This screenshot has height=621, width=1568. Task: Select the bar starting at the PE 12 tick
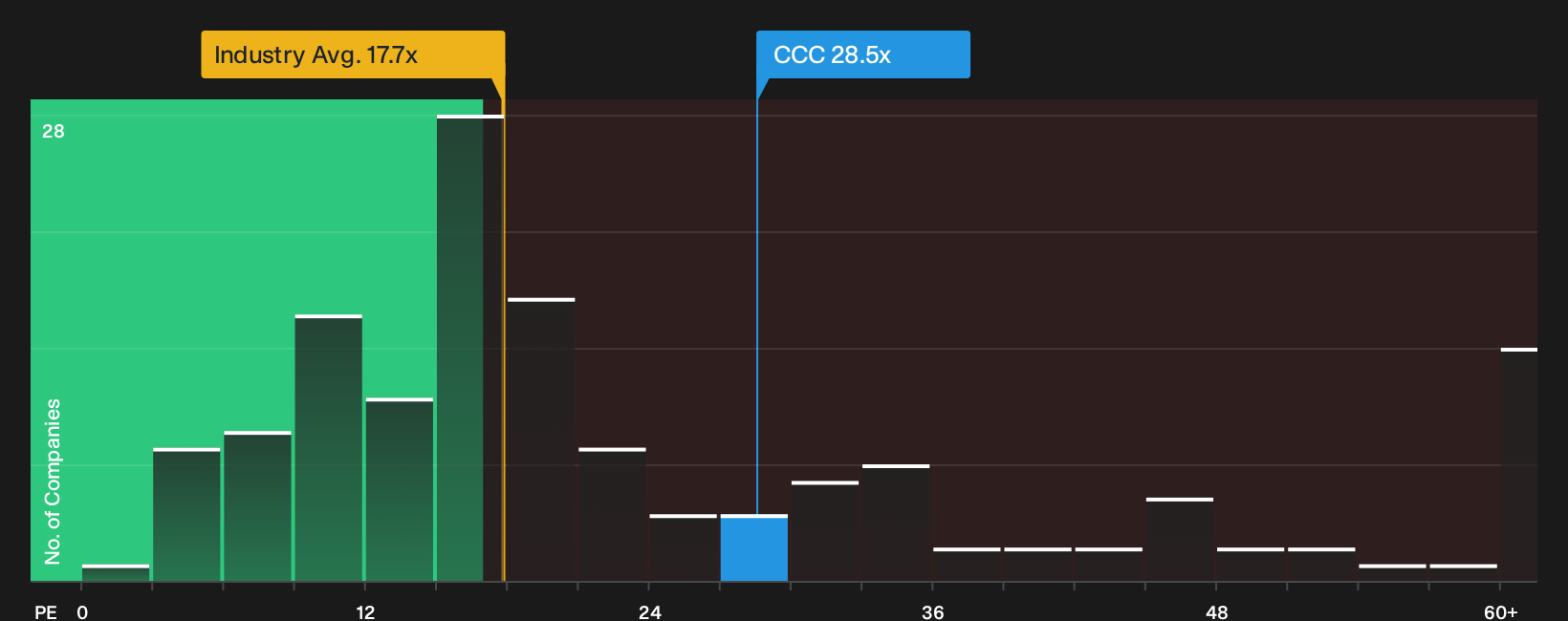click(400, 489)
